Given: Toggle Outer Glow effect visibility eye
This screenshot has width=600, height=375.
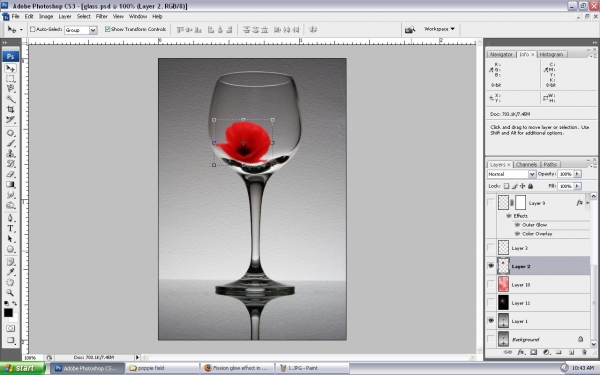Looking at the screenshot, I should pos(517,225).
